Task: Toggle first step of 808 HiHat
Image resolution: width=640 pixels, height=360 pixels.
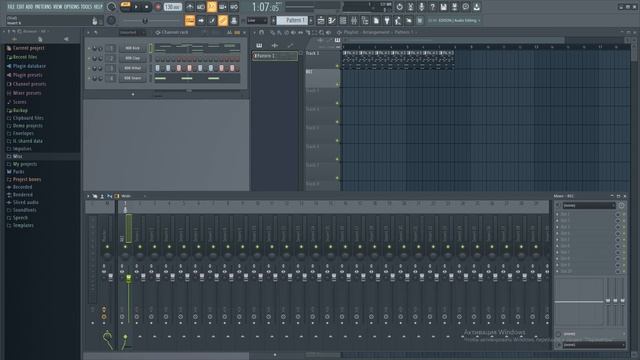Action: tap(157, 68)
